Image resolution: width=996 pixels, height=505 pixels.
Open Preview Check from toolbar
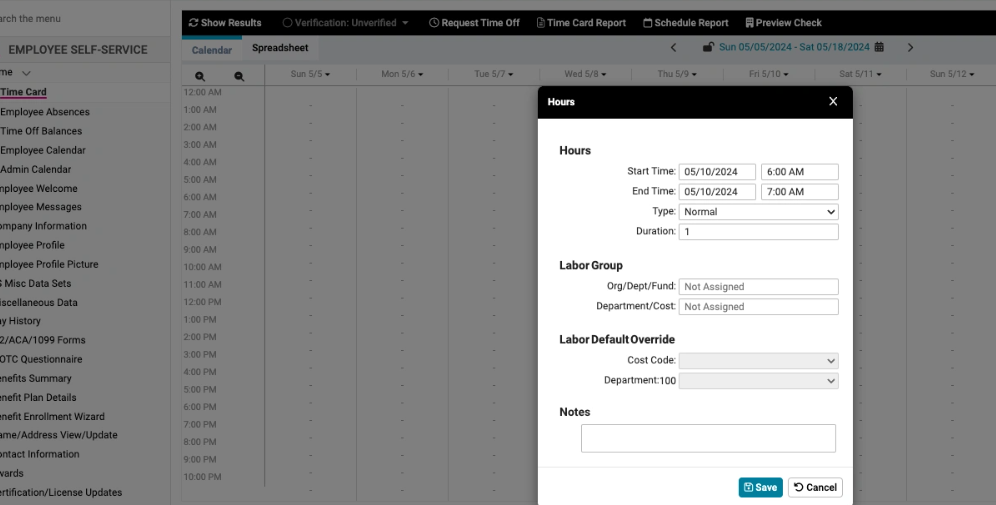click(784, 23)
